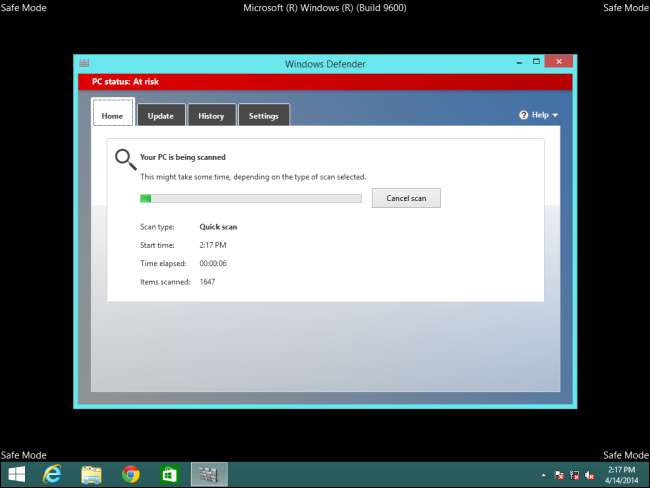Click the blue Help question mark icon
The height and width of the screenshot is (488, 650).
click(523, 115)
